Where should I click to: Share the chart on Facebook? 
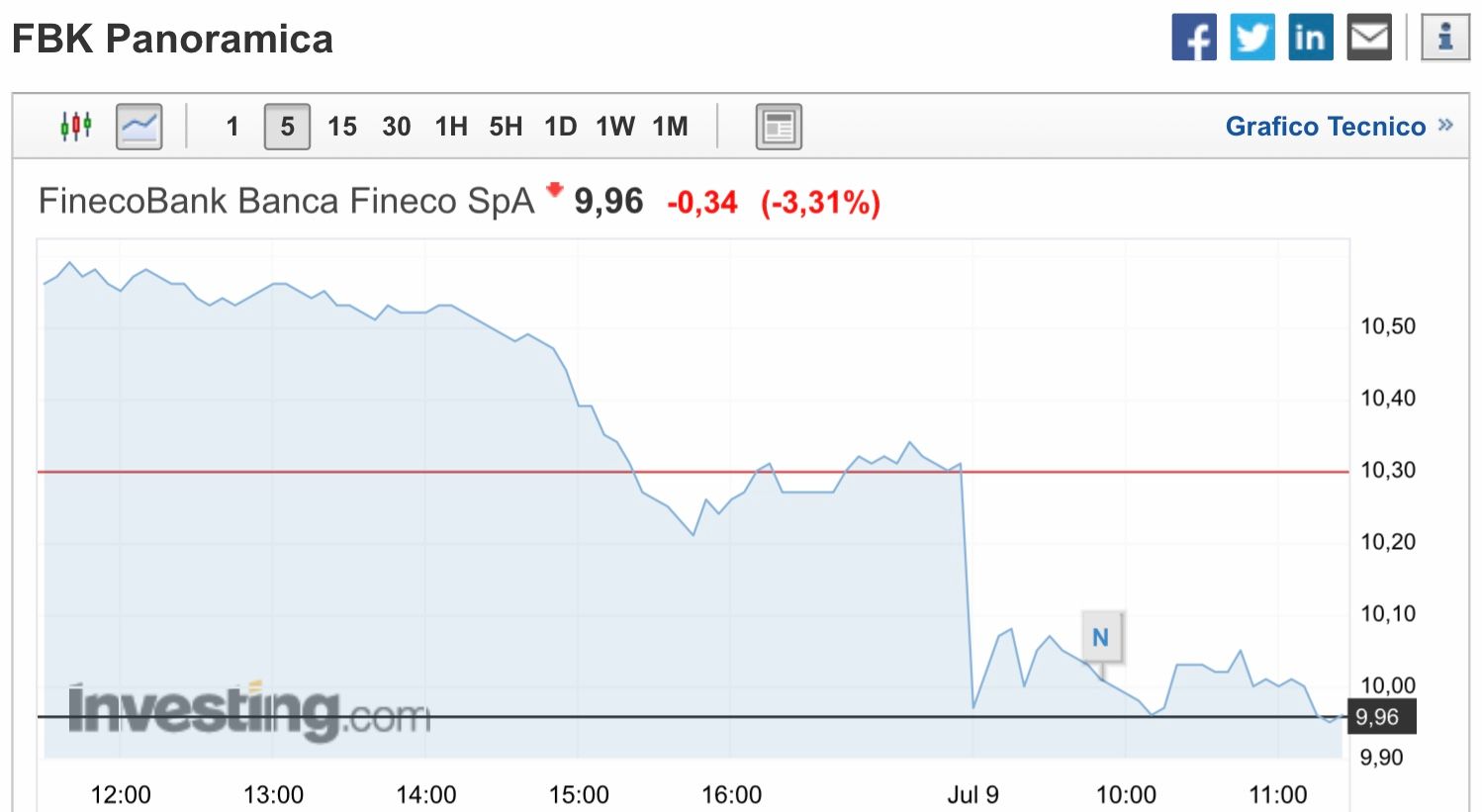[x=1194, y=37]
